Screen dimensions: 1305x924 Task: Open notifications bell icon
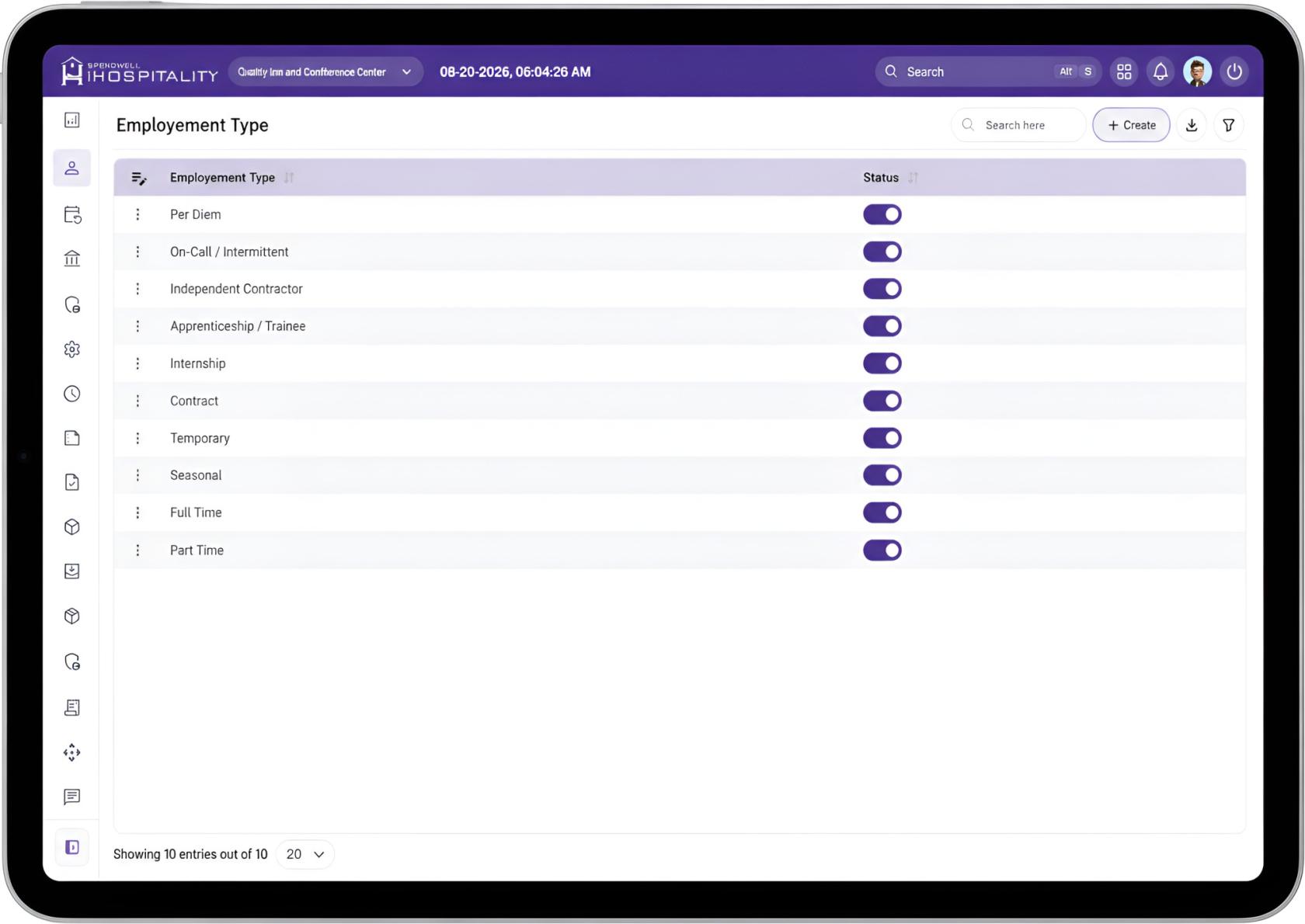click(x=1161, y=71)
